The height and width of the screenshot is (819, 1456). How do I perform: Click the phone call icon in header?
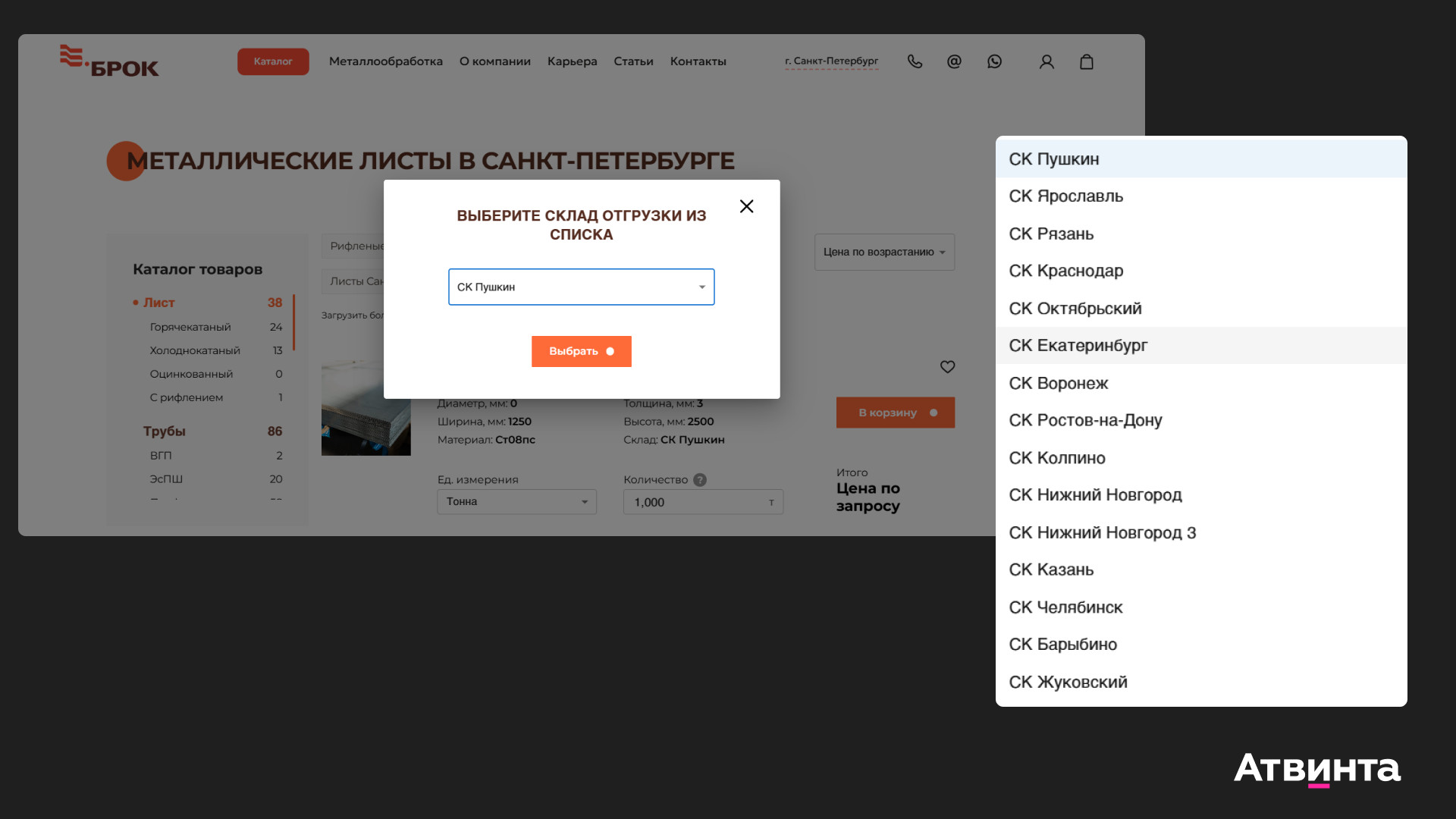point(915,61)
